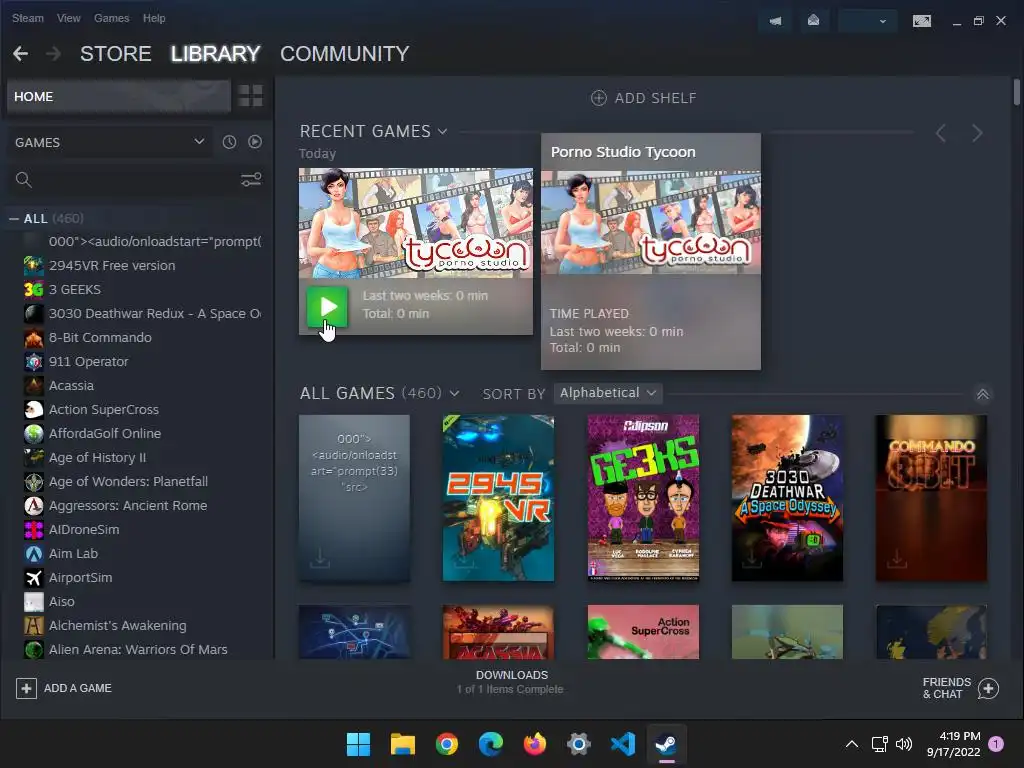Screen dimensions: 1024x768
Task: Click the AirportSim plane icon
Action: [33, 577]
